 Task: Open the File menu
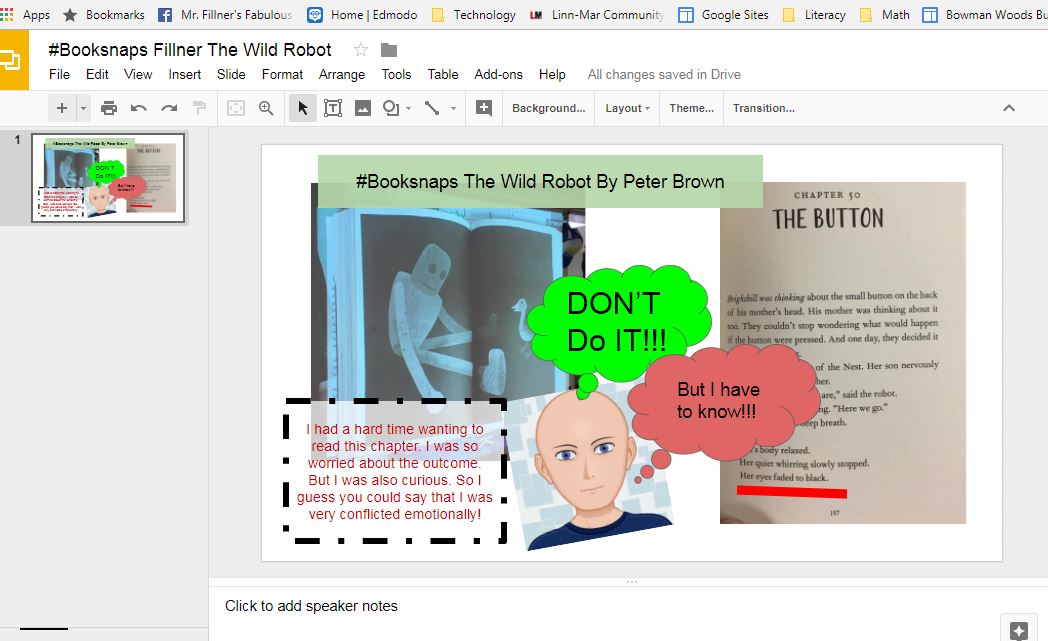(59, 75)
